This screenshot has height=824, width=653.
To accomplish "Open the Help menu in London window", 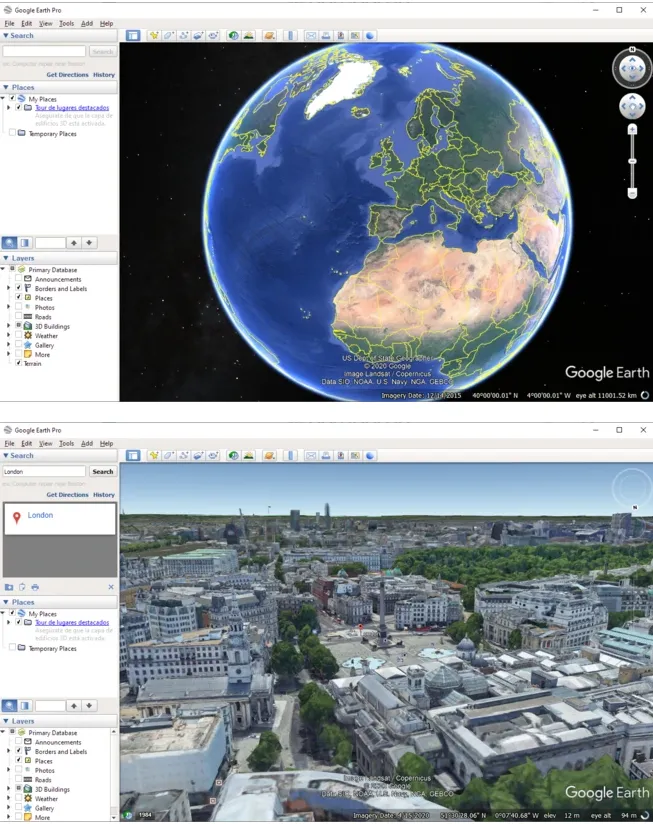I will tap(107, 444).
